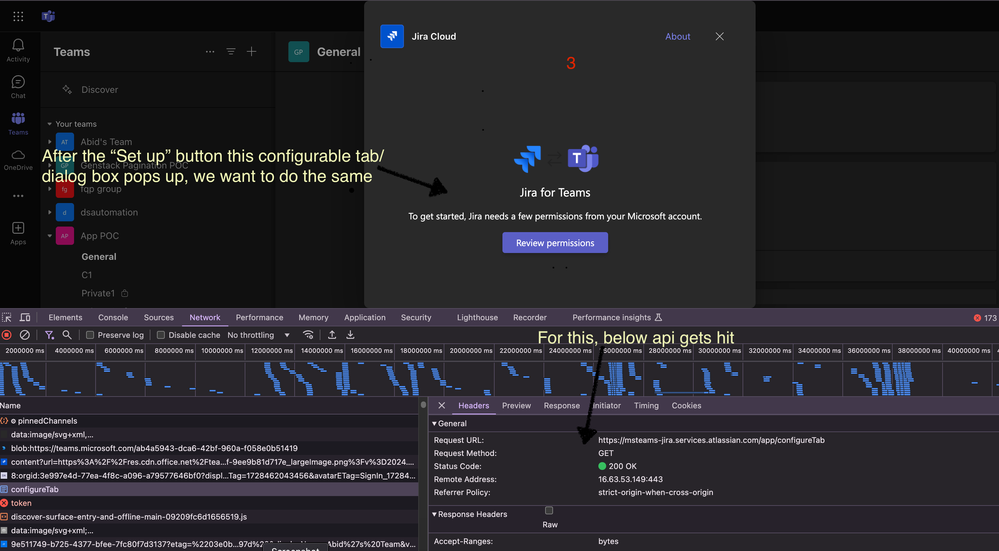The width and height of the screenshot is (999, 551).
Task: Show more apps via sidebar ellipsis
Action: coord(18,196)
